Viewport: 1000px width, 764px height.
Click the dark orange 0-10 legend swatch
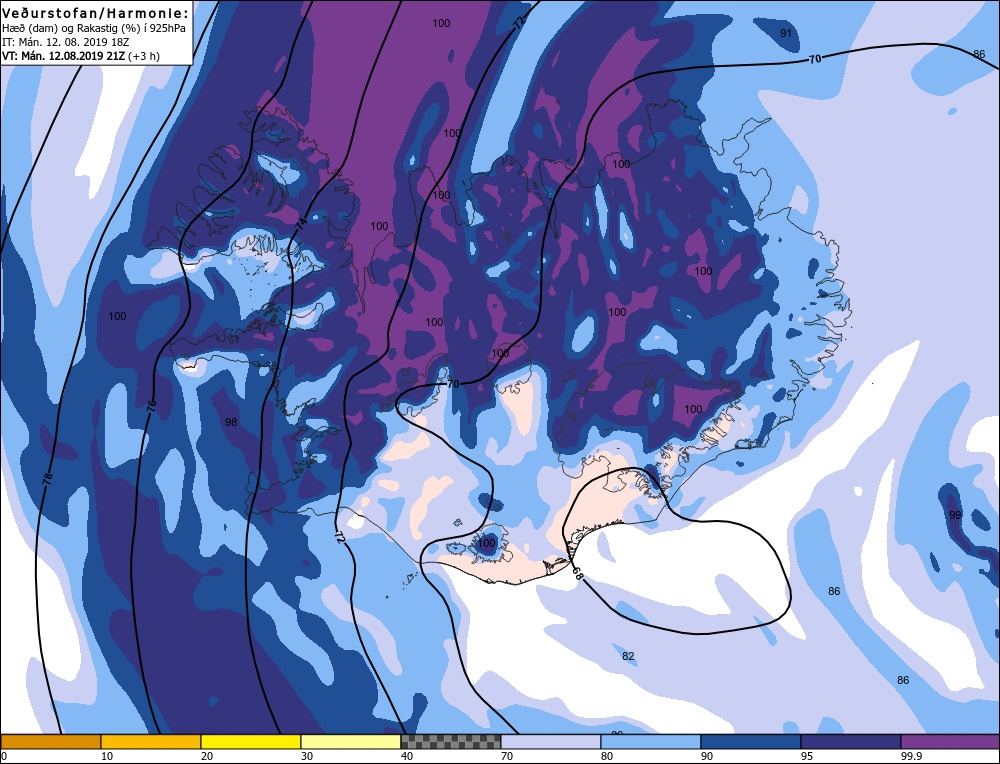[x=50, y=741]
